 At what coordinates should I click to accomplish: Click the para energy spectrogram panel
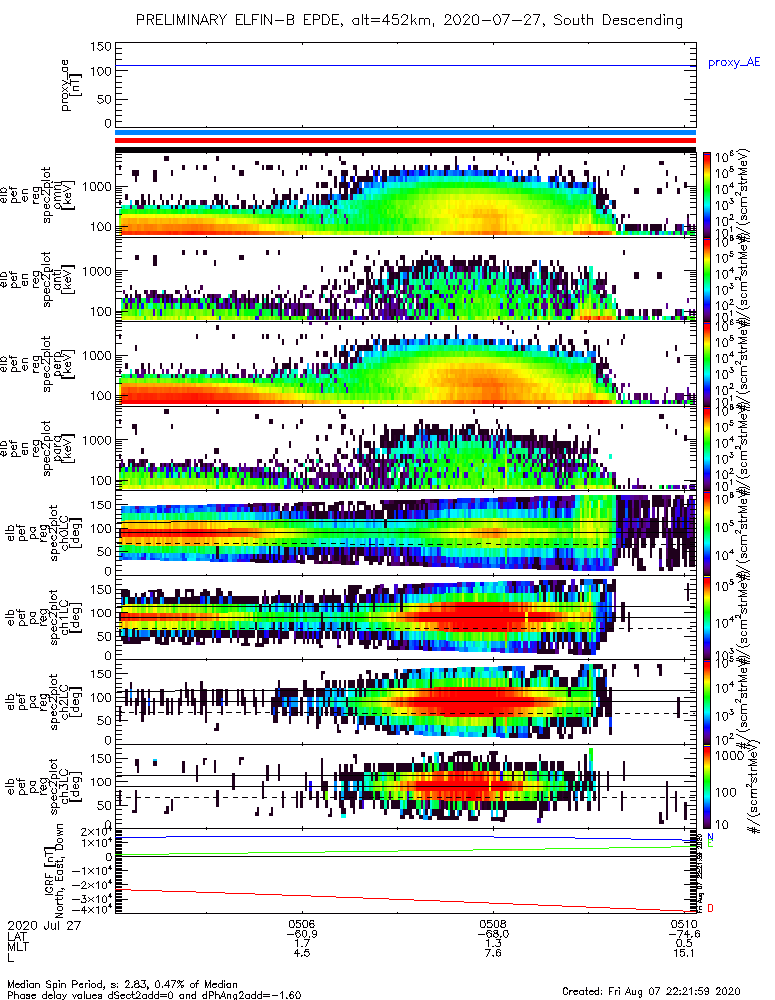coord(406,448)
